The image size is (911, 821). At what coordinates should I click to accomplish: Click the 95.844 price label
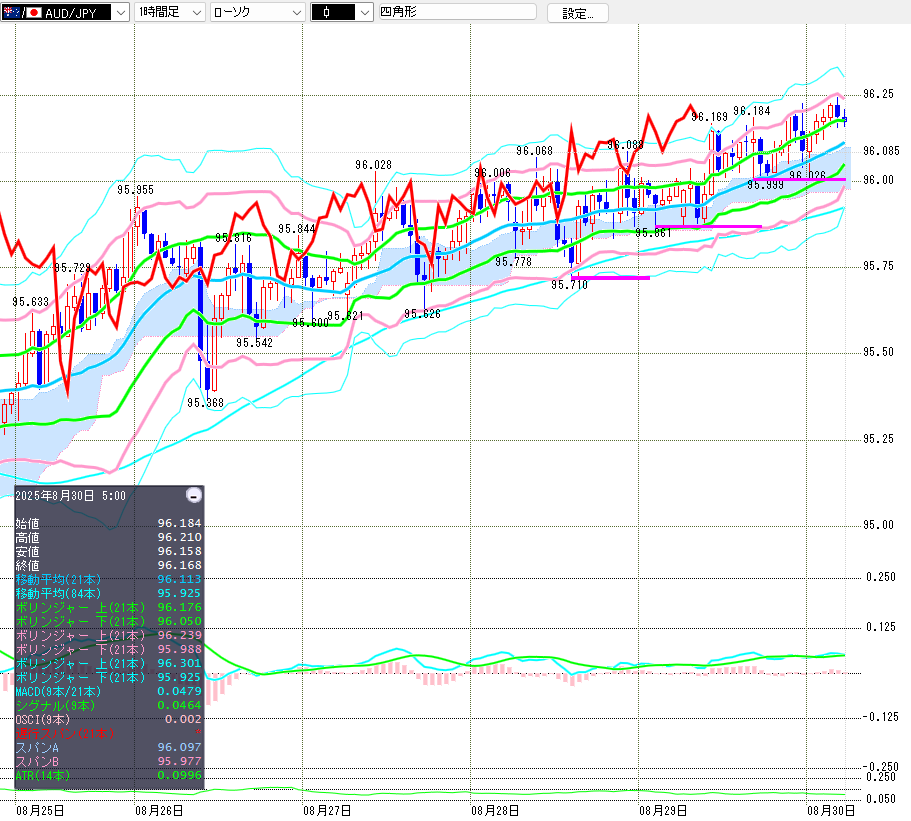[296, 229]
